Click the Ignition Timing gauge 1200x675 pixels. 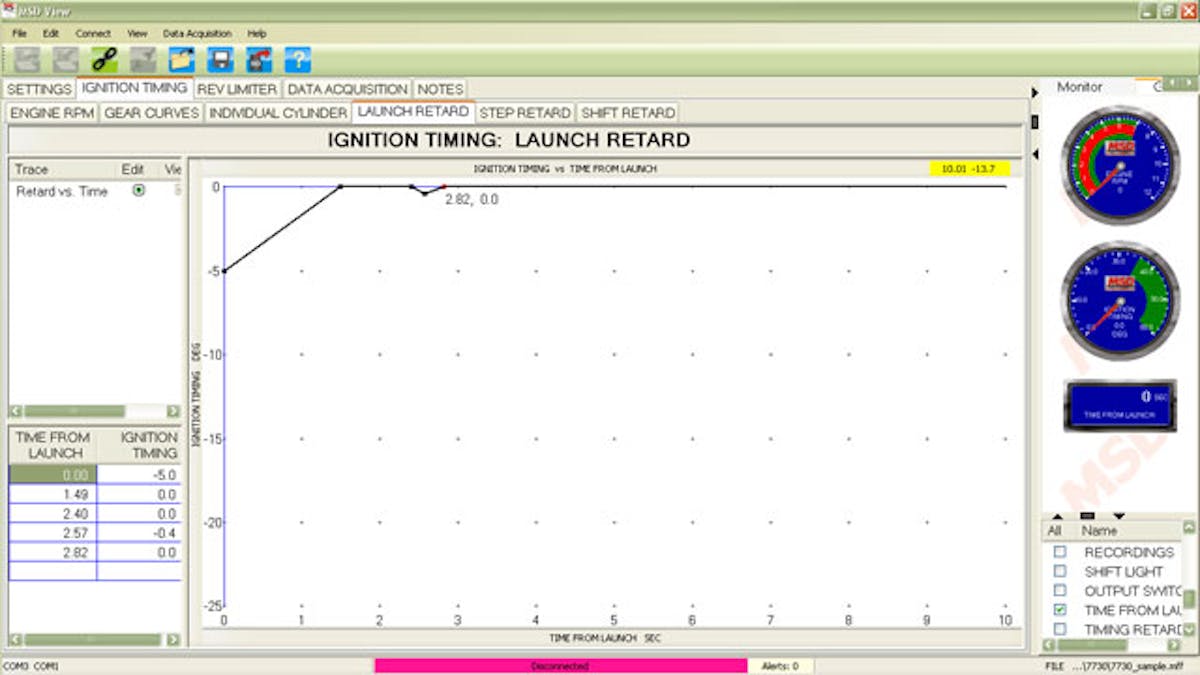[1120, 300]
